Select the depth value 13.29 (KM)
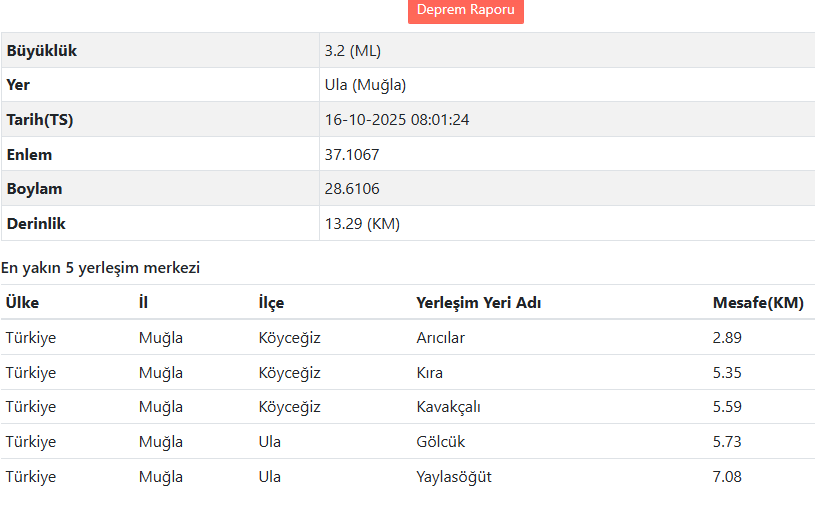This screenshot has height=505, width=815. (362, 224)
